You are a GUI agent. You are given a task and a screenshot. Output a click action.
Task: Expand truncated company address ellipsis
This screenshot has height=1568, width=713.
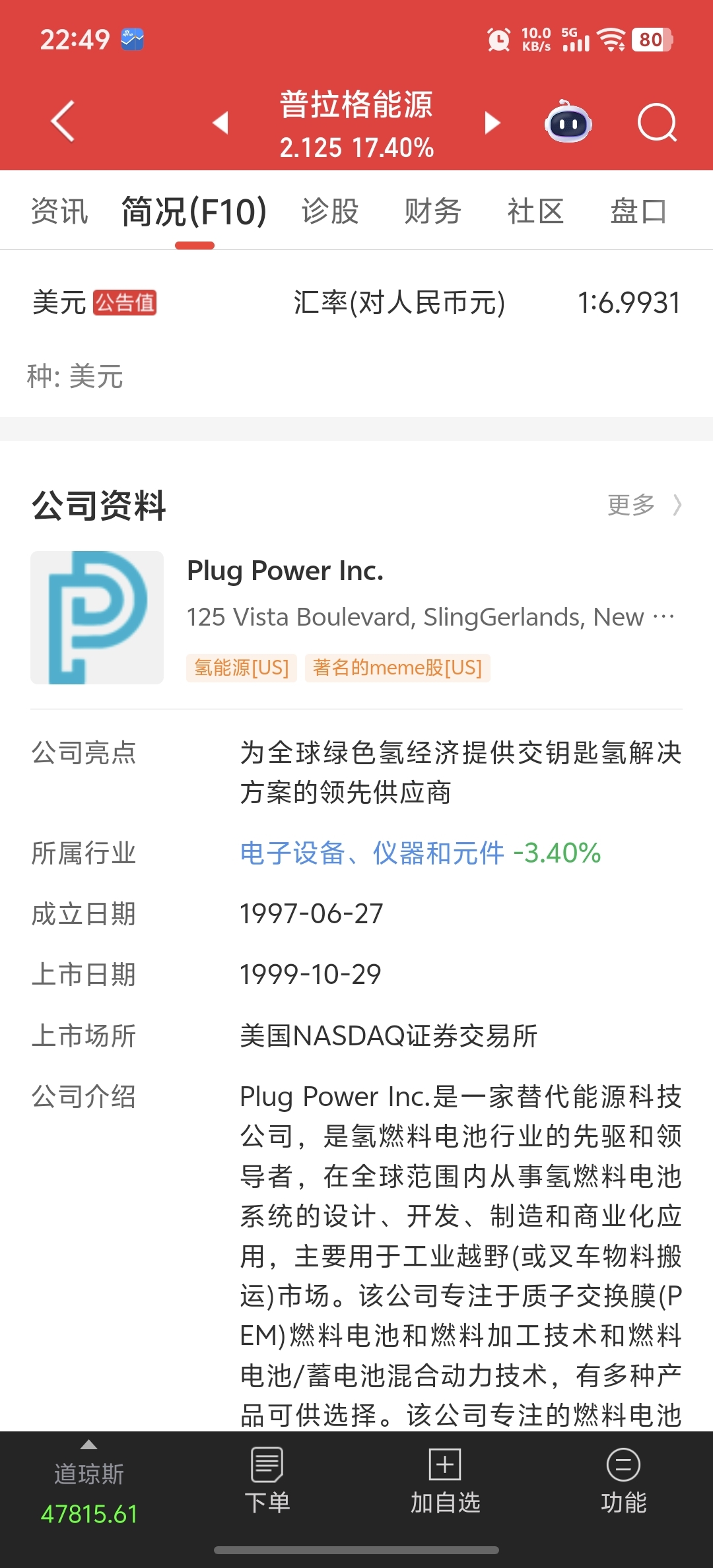(x=663, y=617)
